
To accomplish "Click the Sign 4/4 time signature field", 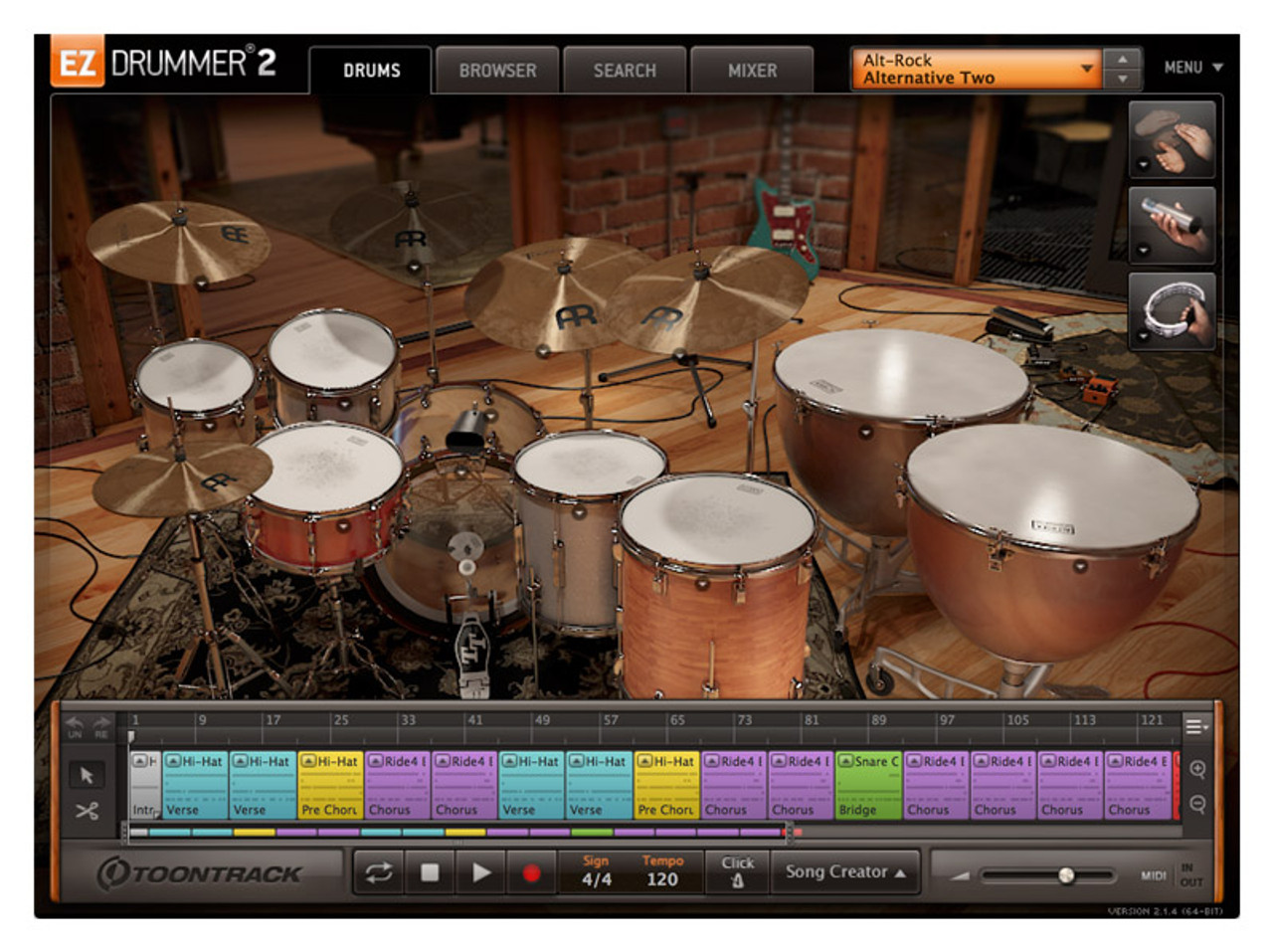I will [597, 871].
